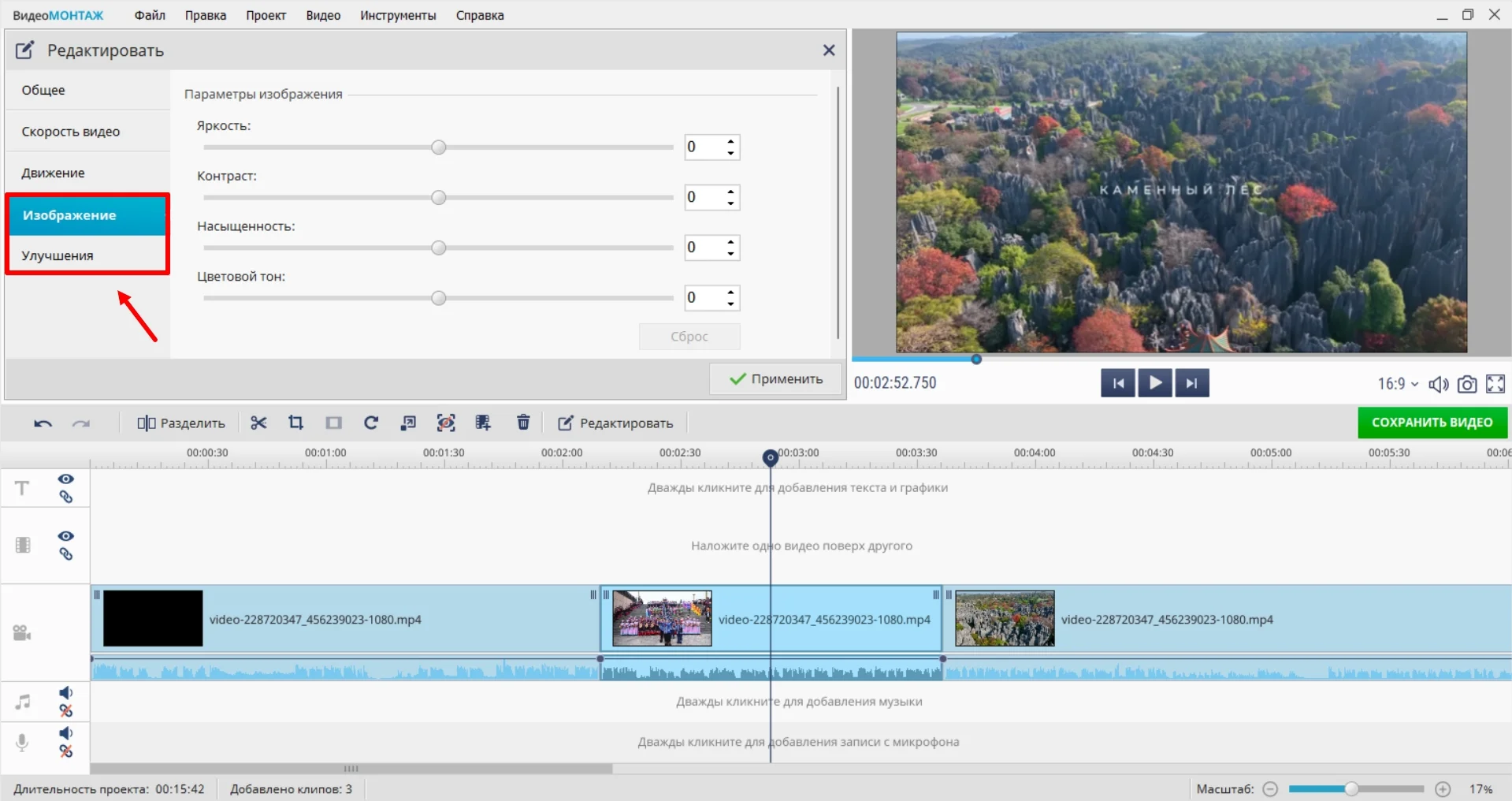Image resolution: width=1512 pixels, height=801 pixels.
Task: Click the Насыщенность slider handle
Action: tap(439, 248)
